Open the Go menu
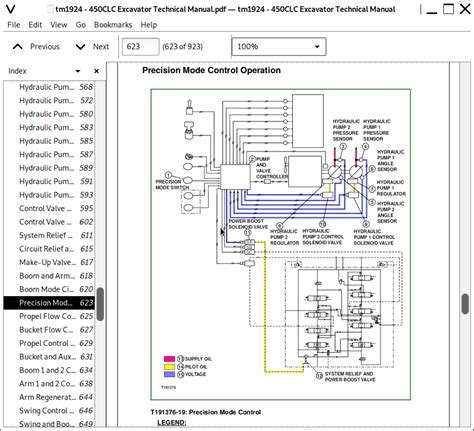Image resolution: width=474 pixels, height=431 pixels. (81, 25)
